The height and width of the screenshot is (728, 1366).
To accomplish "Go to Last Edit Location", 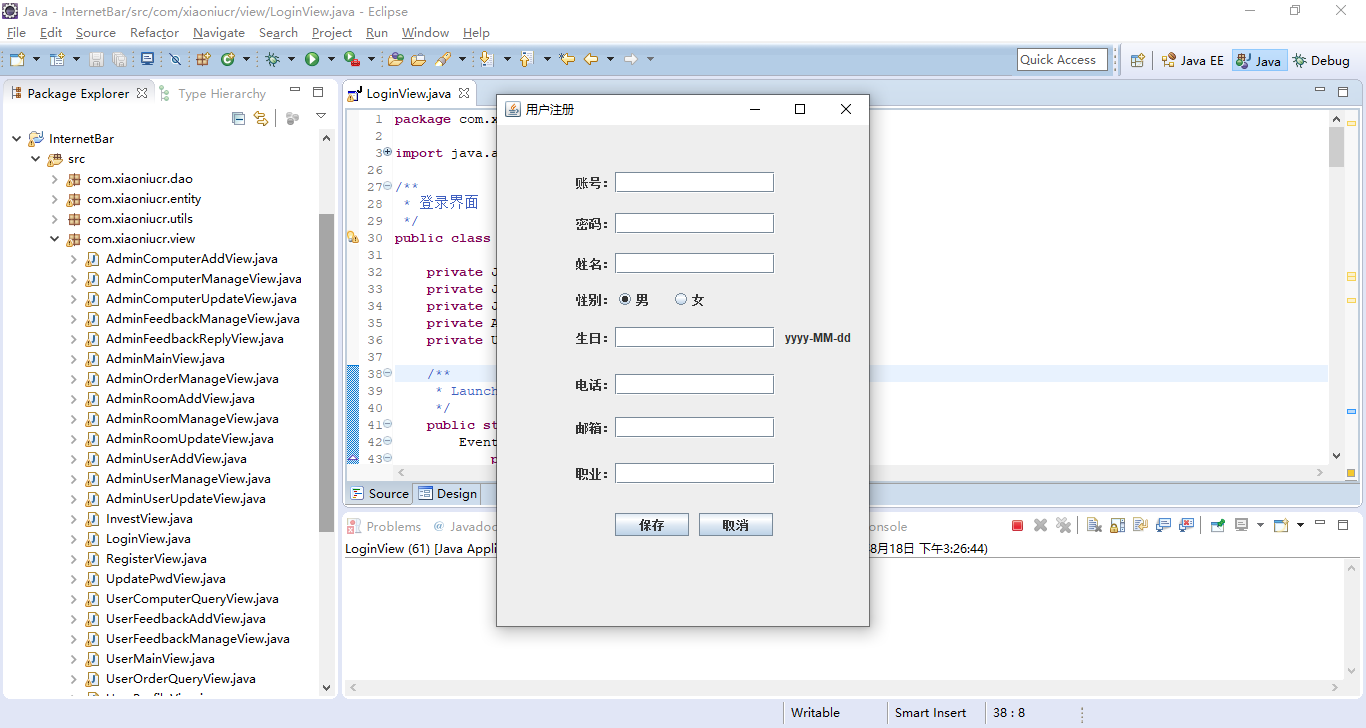I will [567, 60].
